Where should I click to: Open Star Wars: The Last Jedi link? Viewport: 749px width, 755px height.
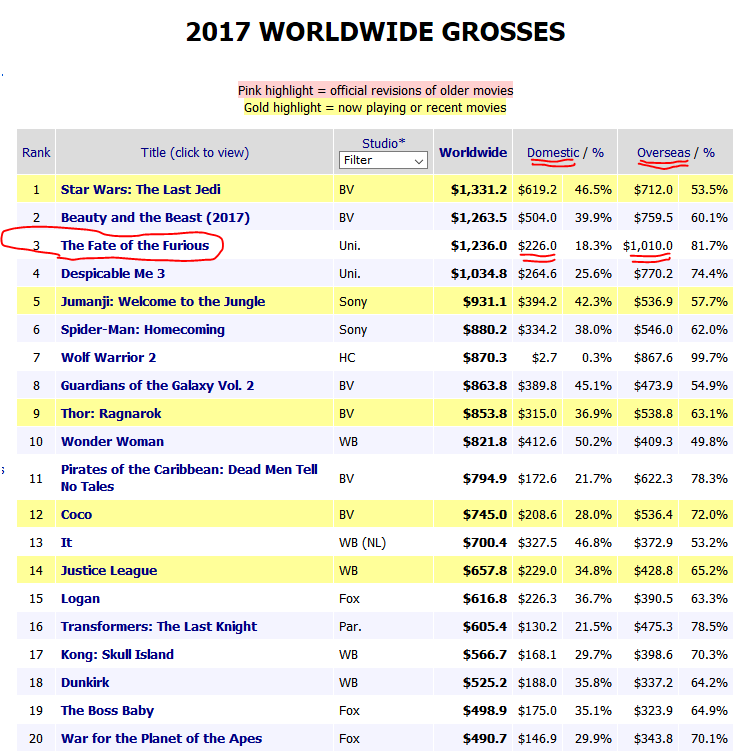[141, 189]
